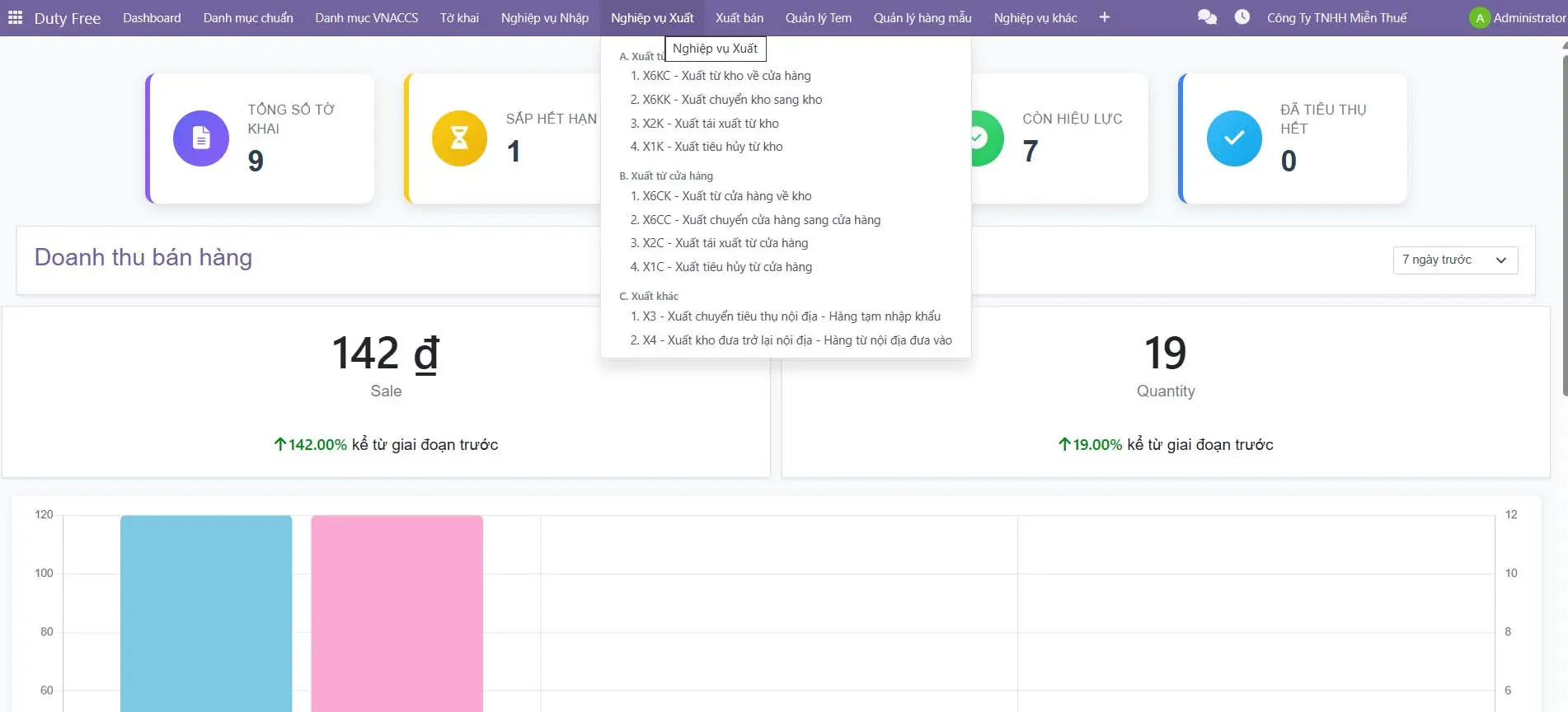The width and height of the screenshot is (1568, 712).
Task: Click the purple document icon for total declarations
Action: (201, 138)
